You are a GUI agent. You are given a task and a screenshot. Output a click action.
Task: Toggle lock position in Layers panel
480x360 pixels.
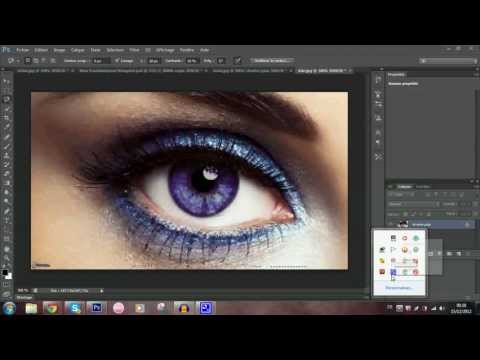coord(421,214)
